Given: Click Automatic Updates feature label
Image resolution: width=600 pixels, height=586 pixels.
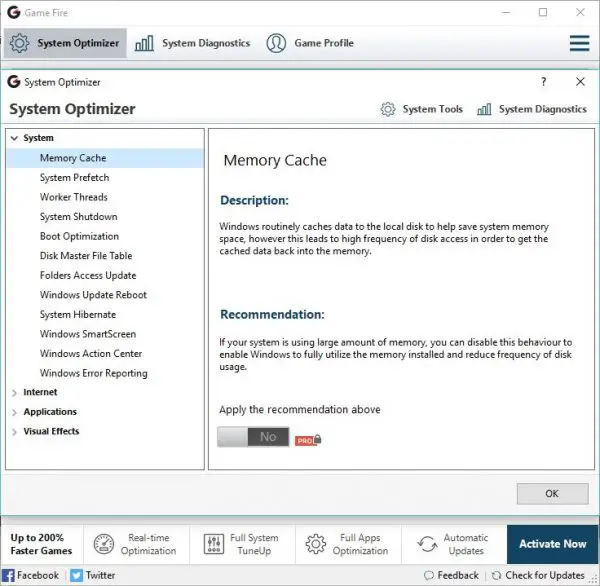Looking at the screenshot, I should (466, 544).
